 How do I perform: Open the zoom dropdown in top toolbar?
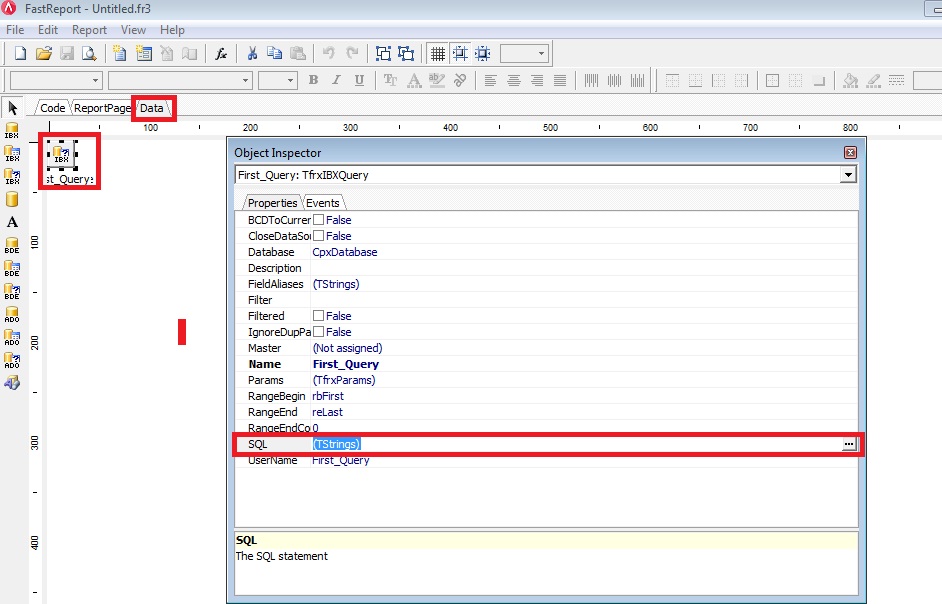pyautogui.click(x=541, y=54)
